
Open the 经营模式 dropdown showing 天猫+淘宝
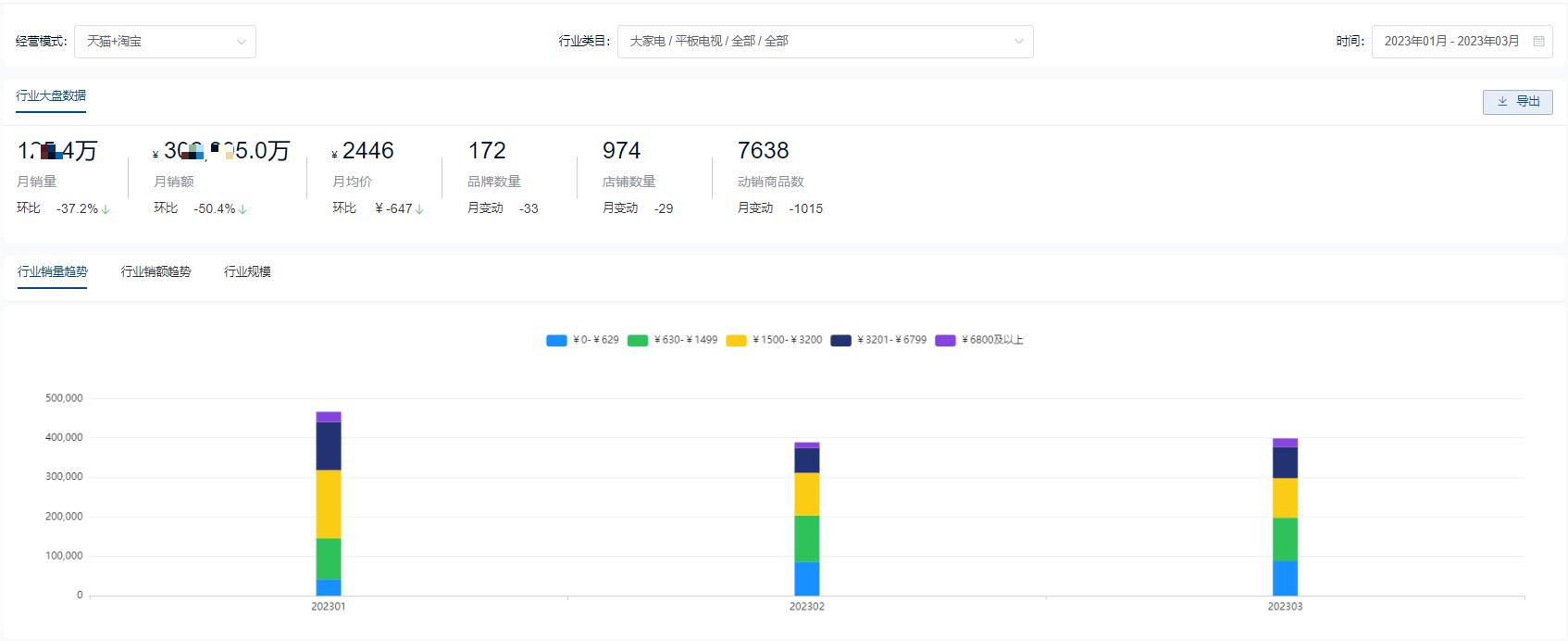165,42
